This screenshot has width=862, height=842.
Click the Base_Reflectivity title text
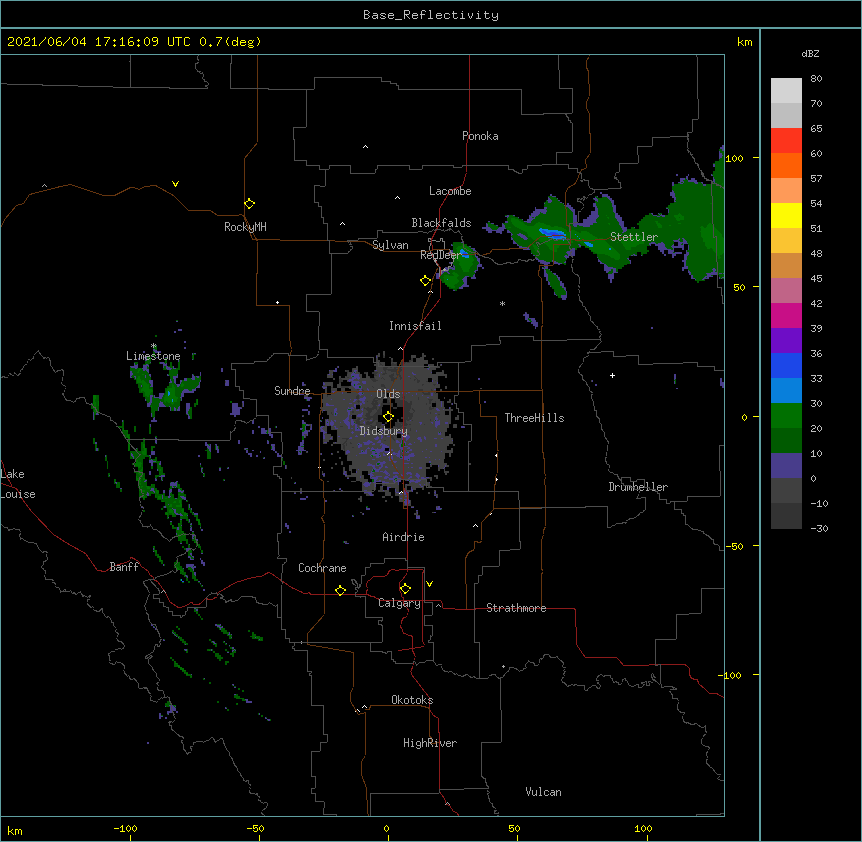click(431, 15)
